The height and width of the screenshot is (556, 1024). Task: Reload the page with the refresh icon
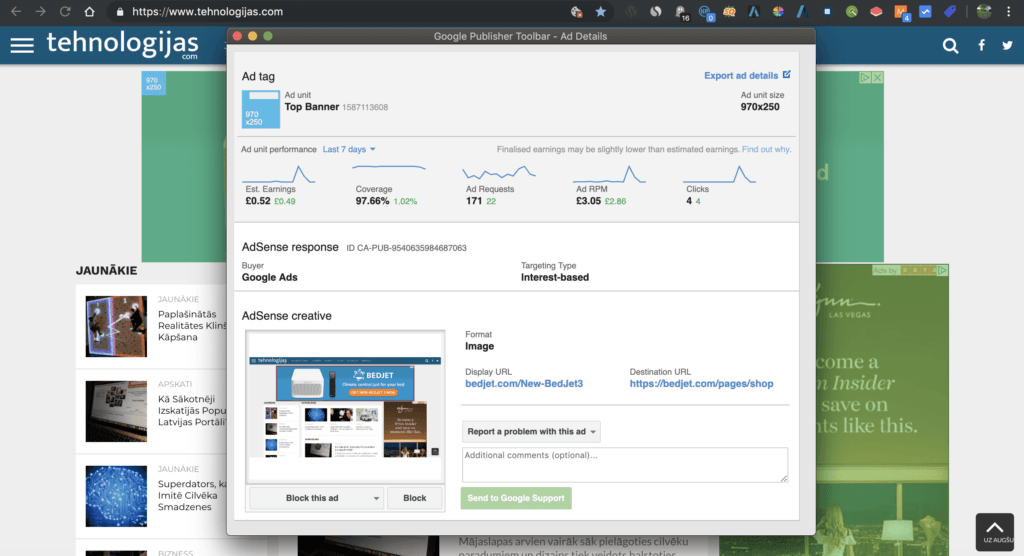click(65, 11)
